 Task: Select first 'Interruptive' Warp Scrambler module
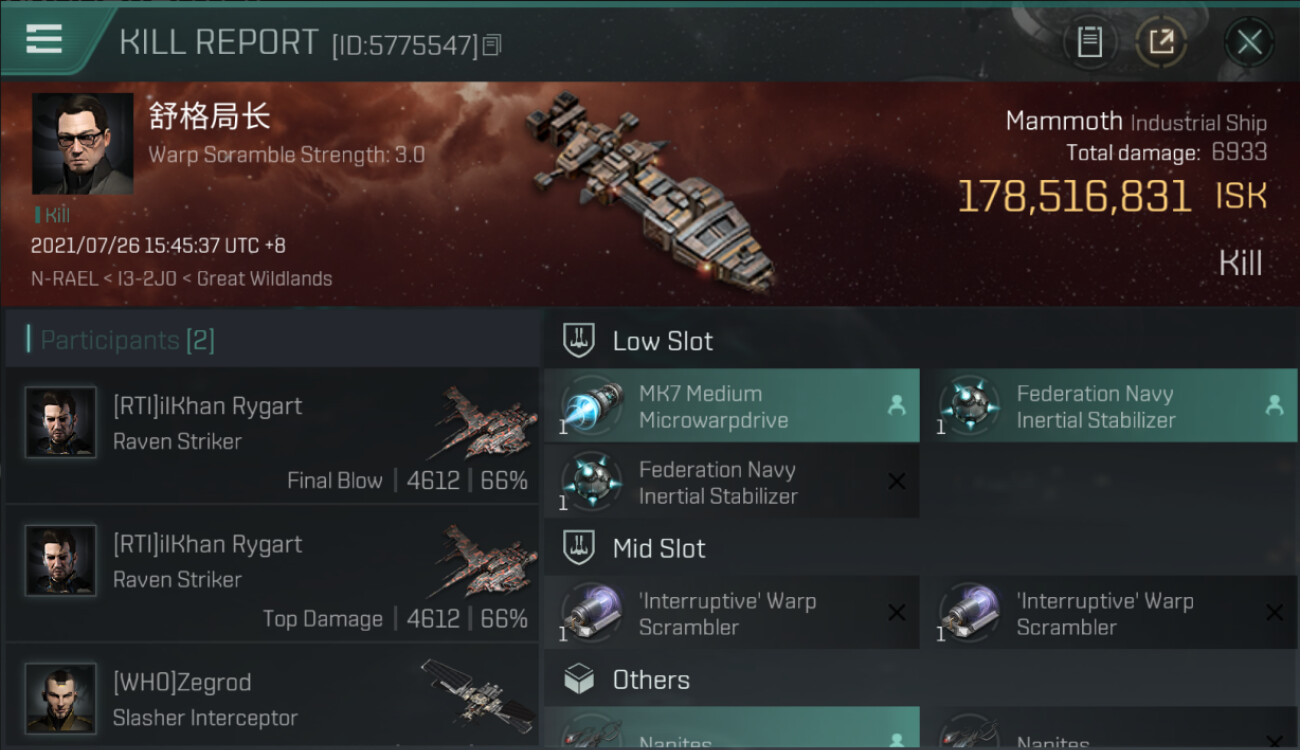[731, 613]
